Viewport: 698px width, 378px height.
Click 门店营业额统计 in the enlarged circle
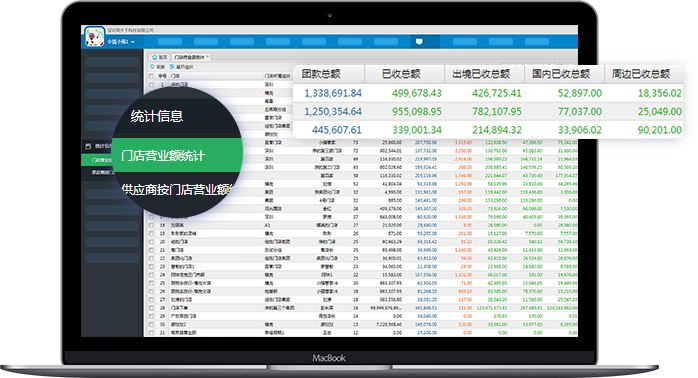click(x=163, y=156)
